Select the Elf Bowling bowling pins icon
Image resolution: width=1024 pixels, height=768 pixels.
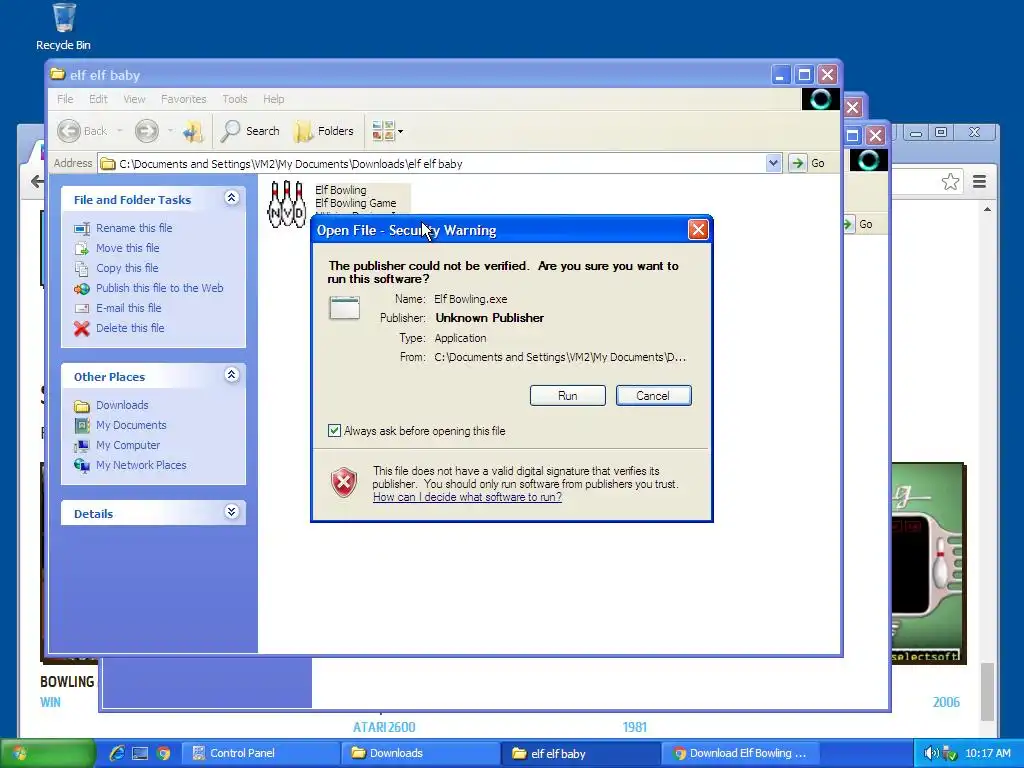tap(287, 204)
